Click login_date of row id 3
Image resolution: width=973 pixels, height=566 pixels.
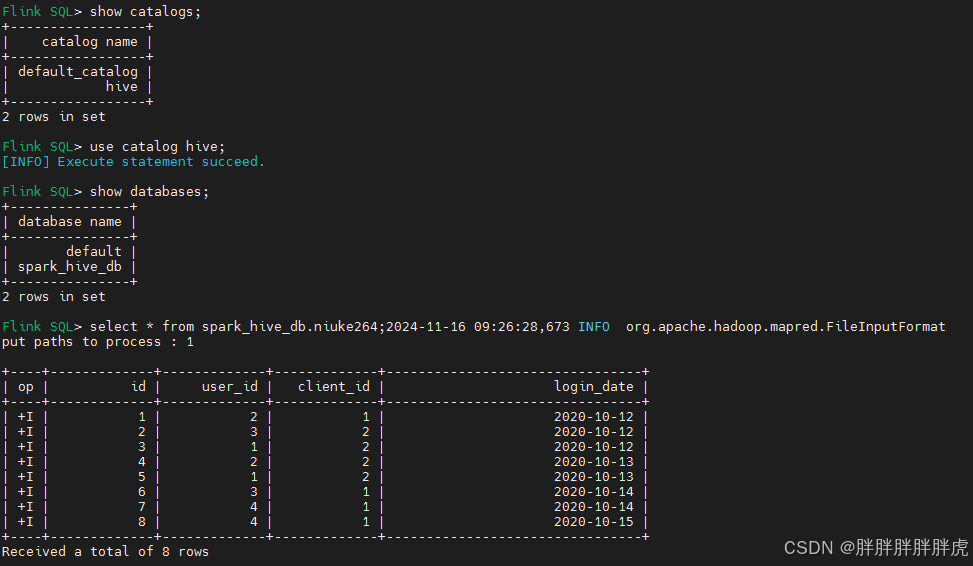594,447
